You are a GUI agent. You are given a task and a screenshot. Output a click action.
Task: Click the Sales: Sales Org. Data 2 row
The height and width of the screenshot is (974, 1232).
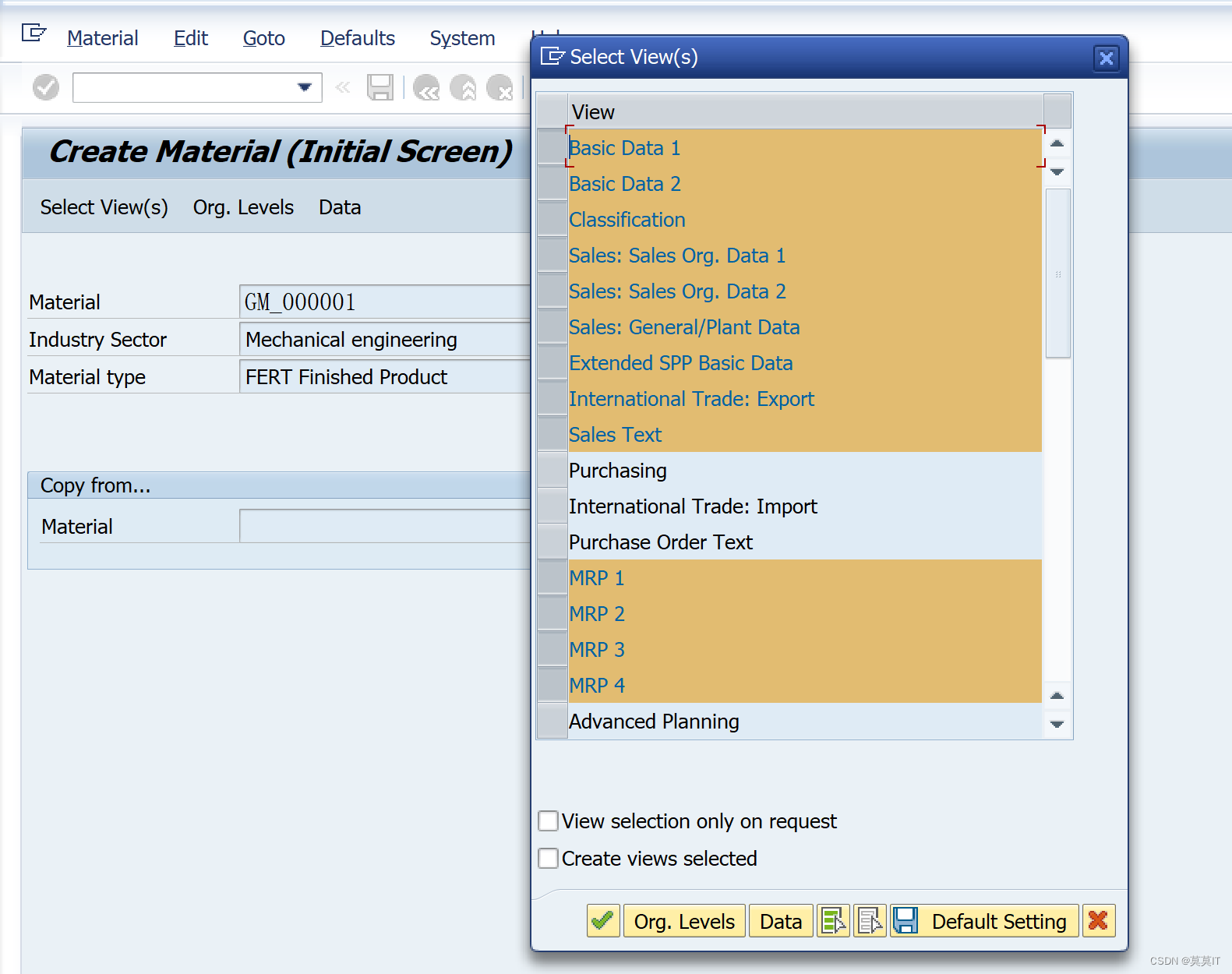tap(805, 291)
